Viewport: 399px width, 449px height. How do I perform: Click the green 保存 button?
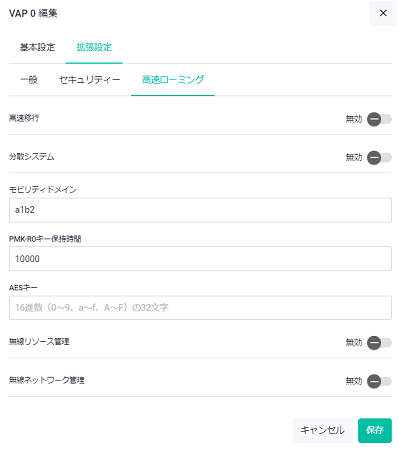point(375,430)
